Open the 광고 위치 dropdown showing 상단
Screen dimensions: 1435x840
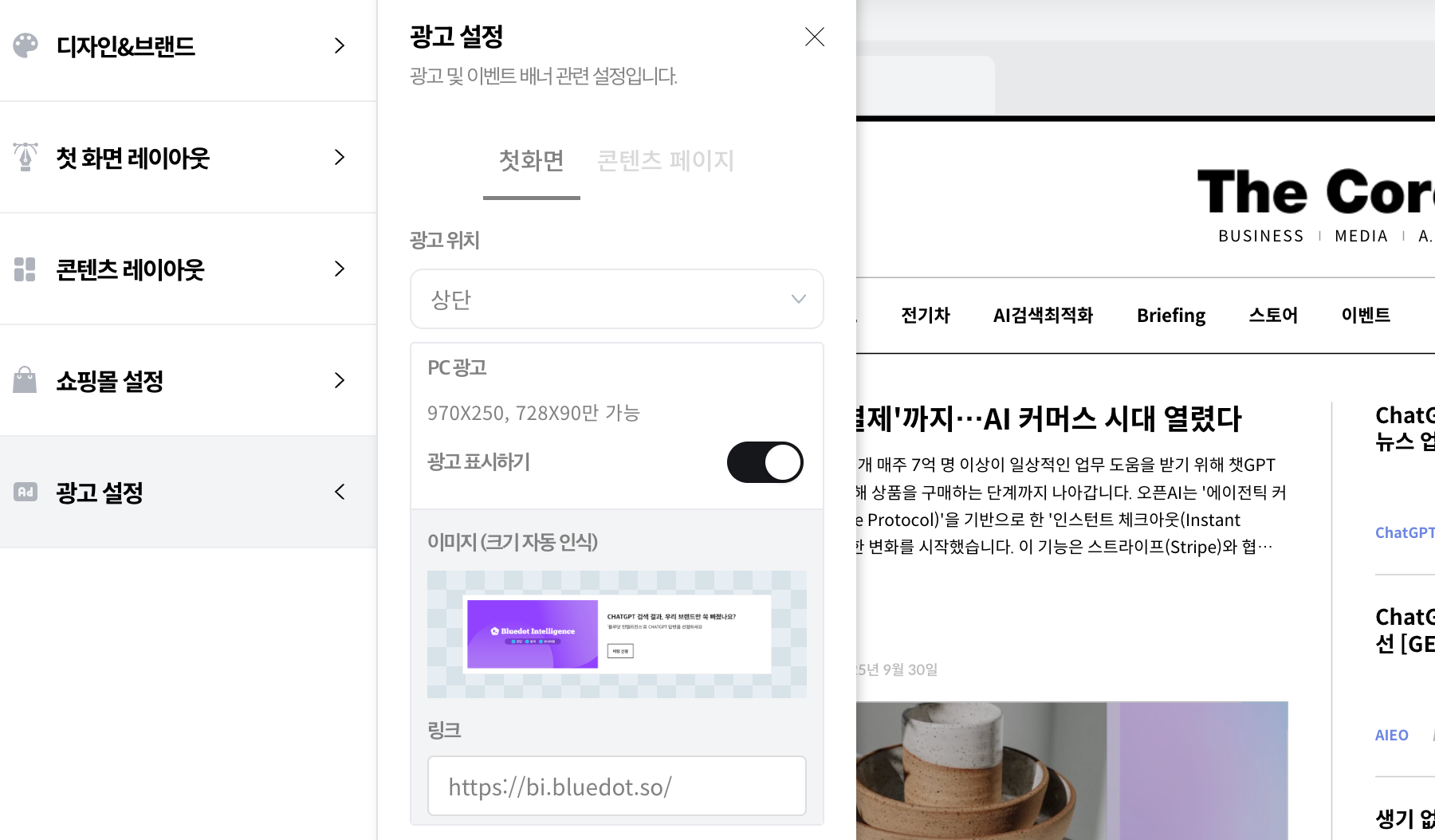[x=616, y=299]
